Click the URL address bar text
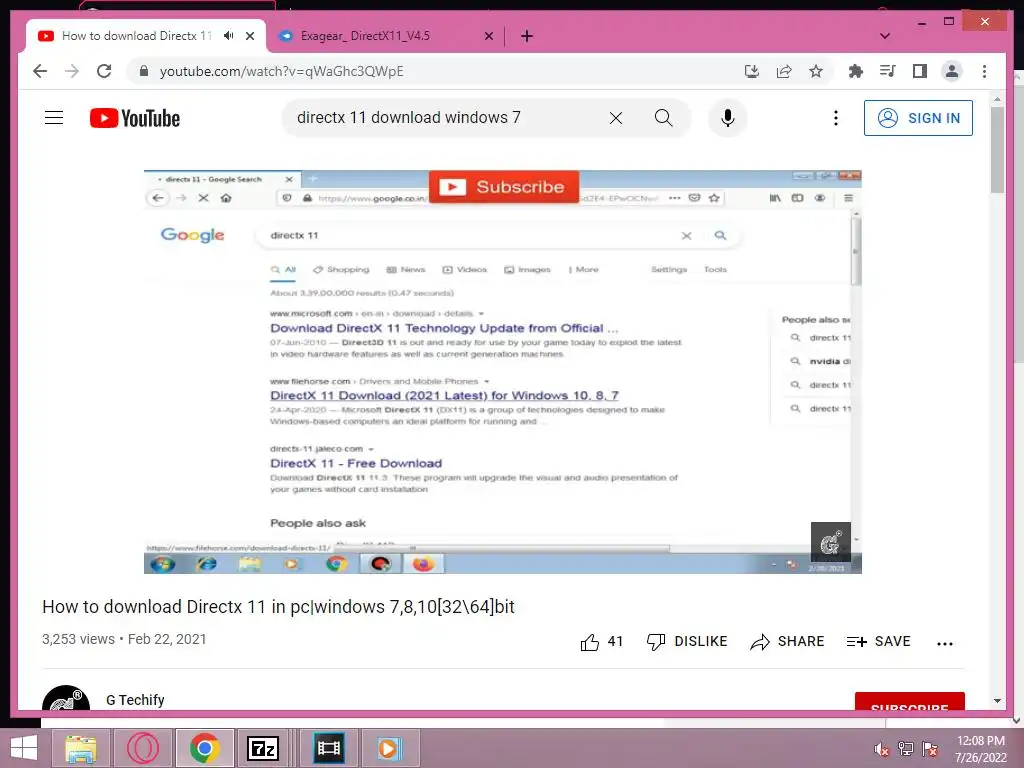Screen dimensions: 1024x768 281,71
